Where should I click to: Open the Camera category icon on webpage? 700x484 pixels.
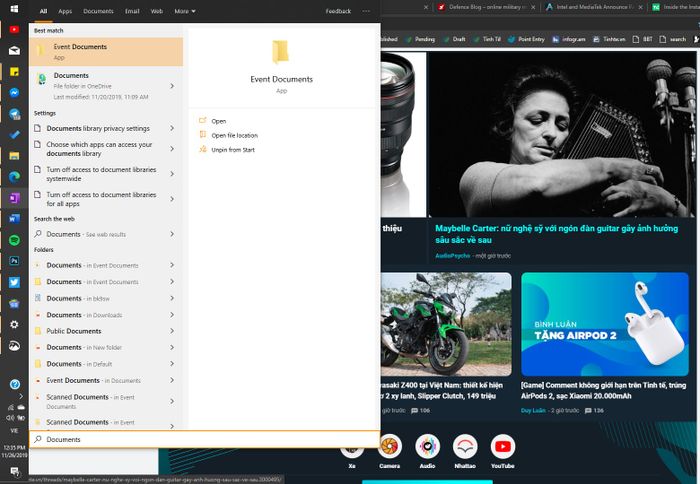(389, 446)
